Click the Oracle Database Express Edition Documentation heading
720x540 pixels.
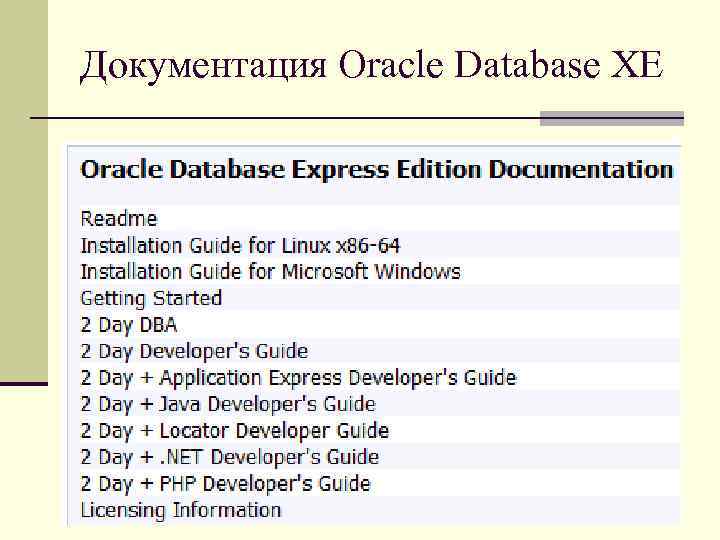377,169
